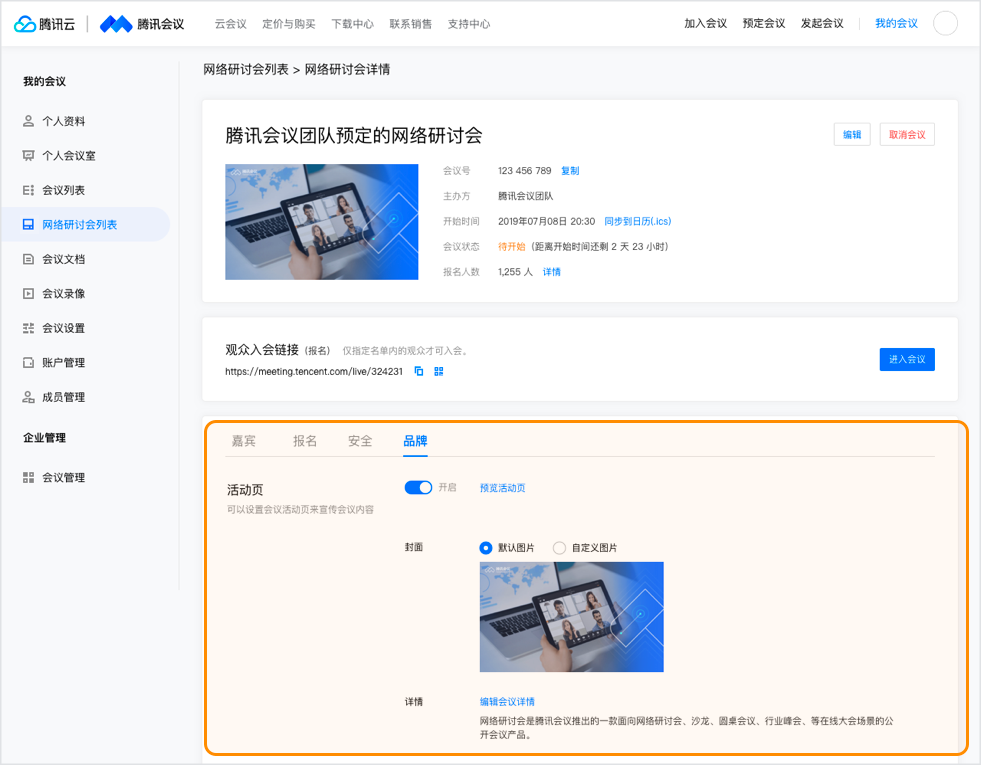
Task: Open 成员管理 sidebar item
Action: point(63,397)
